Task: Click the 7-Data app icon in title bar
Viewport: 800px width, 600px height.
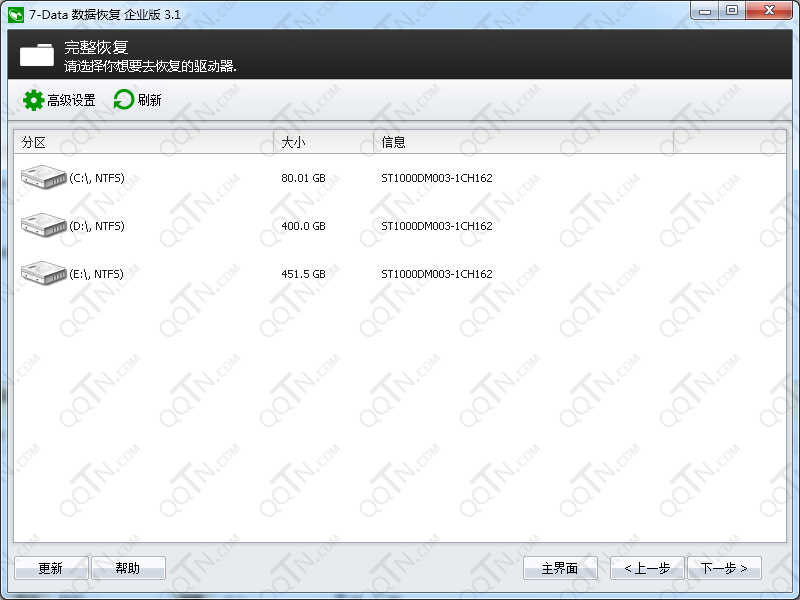Action: click(15, 11)
